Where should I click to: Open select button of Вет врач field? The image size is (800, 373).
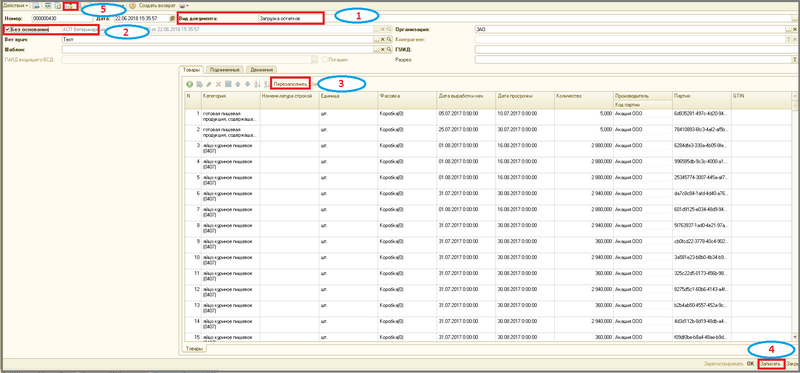click(x=377, y=39)
